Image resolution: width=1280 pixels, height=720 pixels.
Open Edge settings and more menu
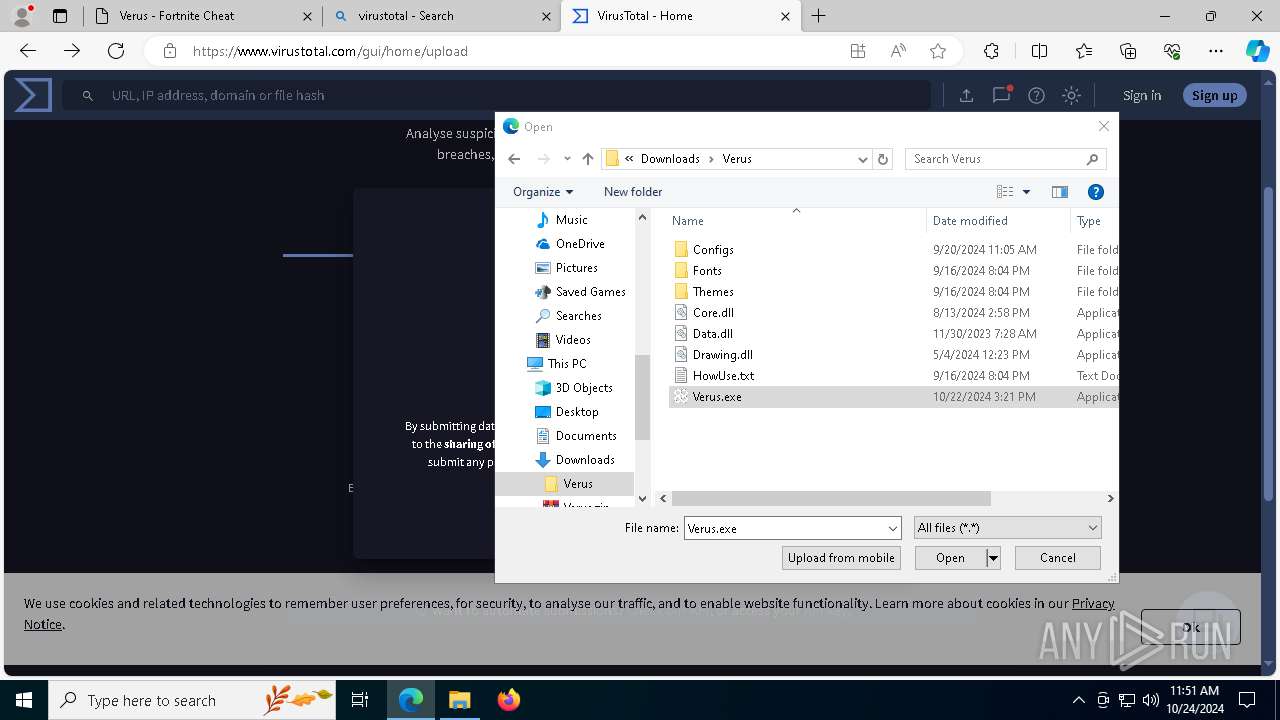tap(1216, 51)
